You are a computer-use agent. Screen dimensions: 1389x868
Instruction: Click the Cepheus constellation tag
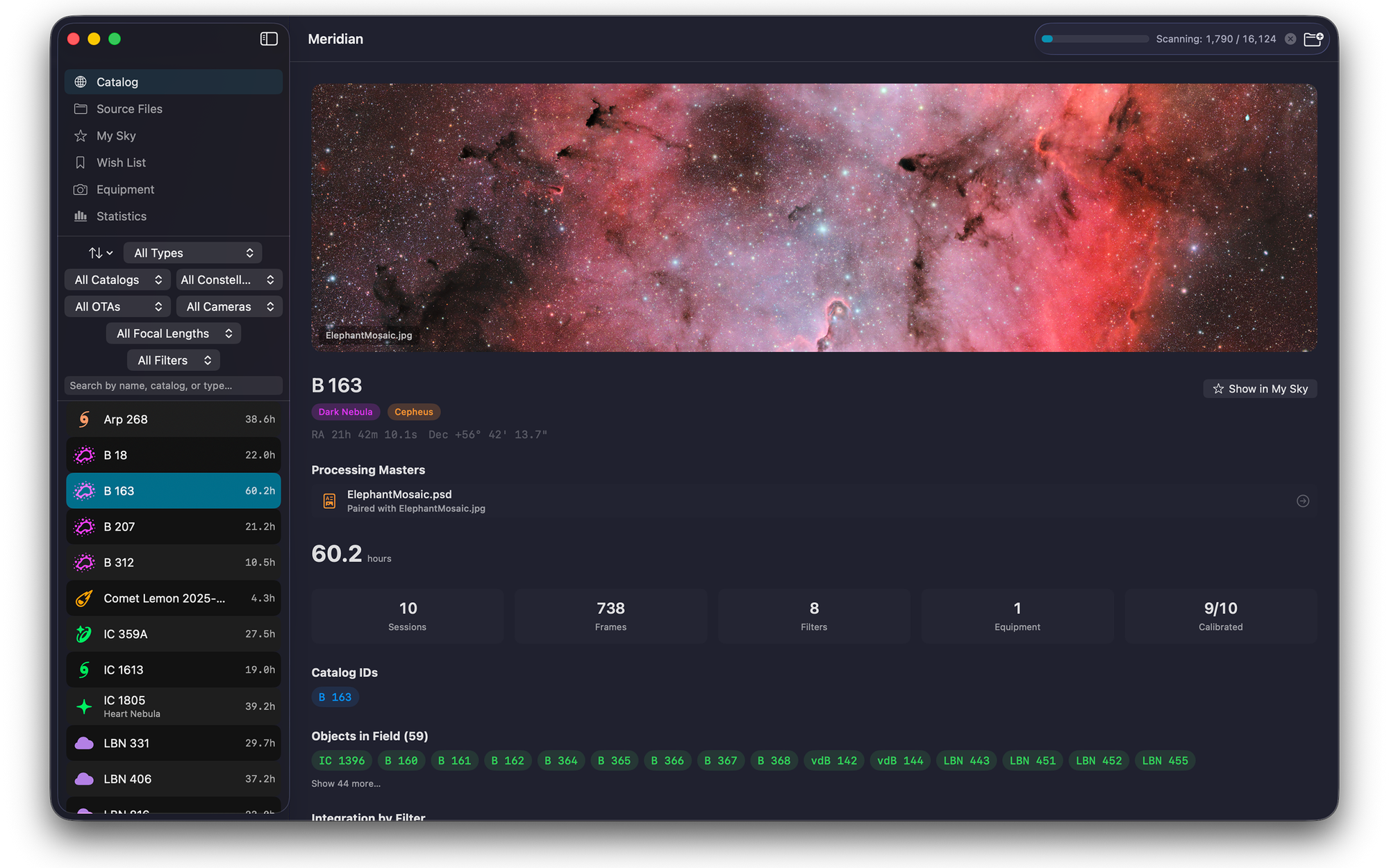[x=414, y=412]
